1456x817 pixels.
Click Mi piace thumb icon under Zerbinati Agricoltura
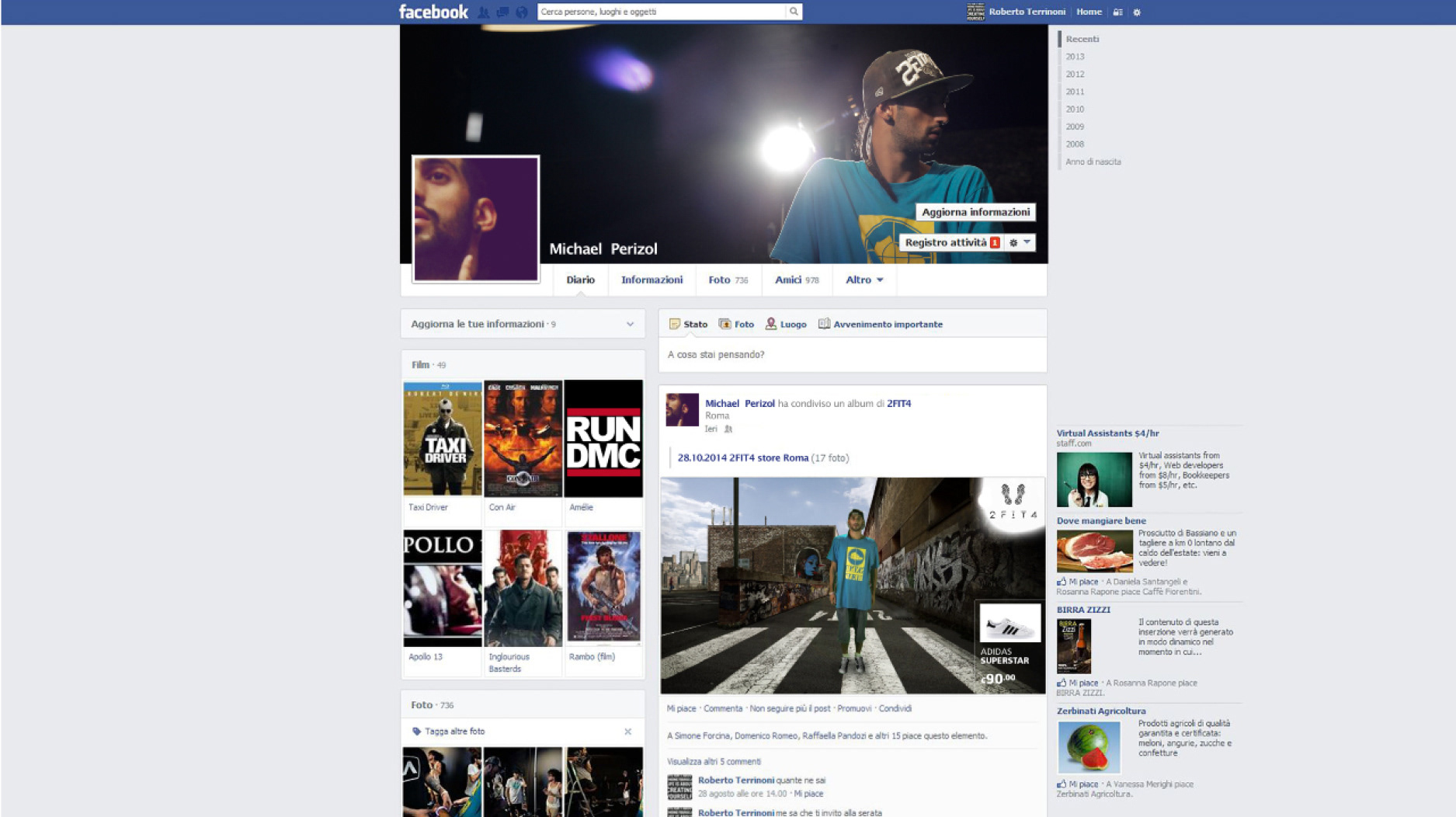pos(1062,784)
